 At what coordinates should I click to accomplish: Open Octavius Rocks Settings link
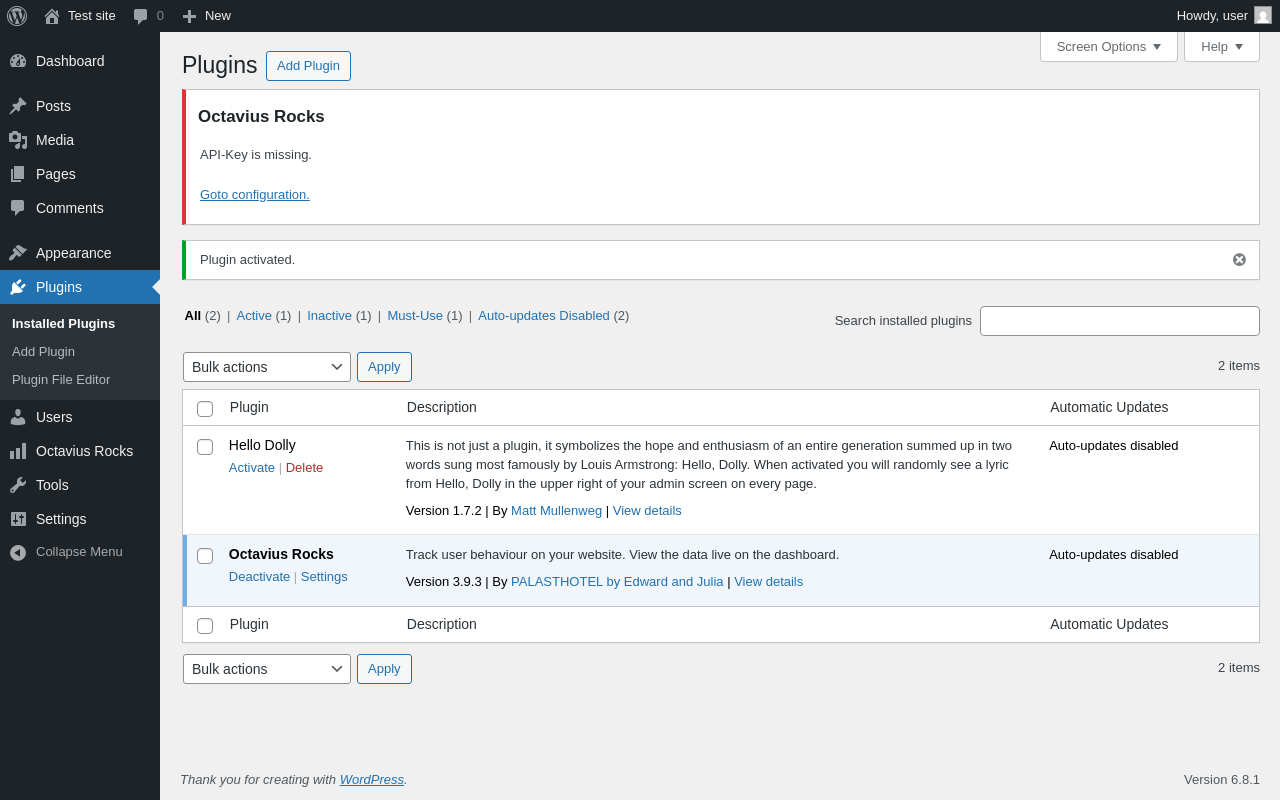[x=324, y=577]
